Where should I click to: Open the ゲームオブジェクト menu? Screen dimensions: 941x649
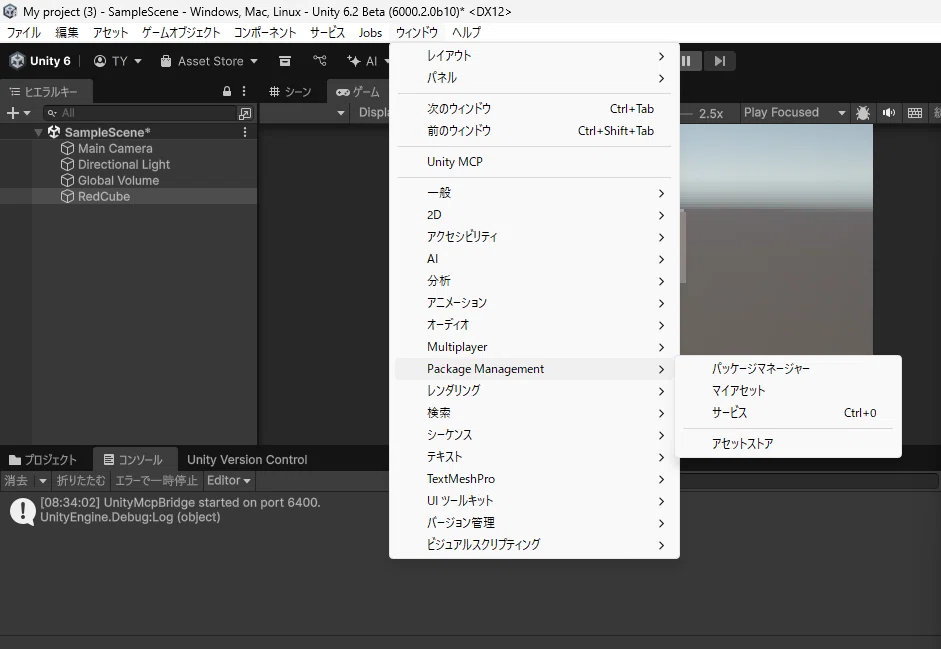click(x=181, y=32)
